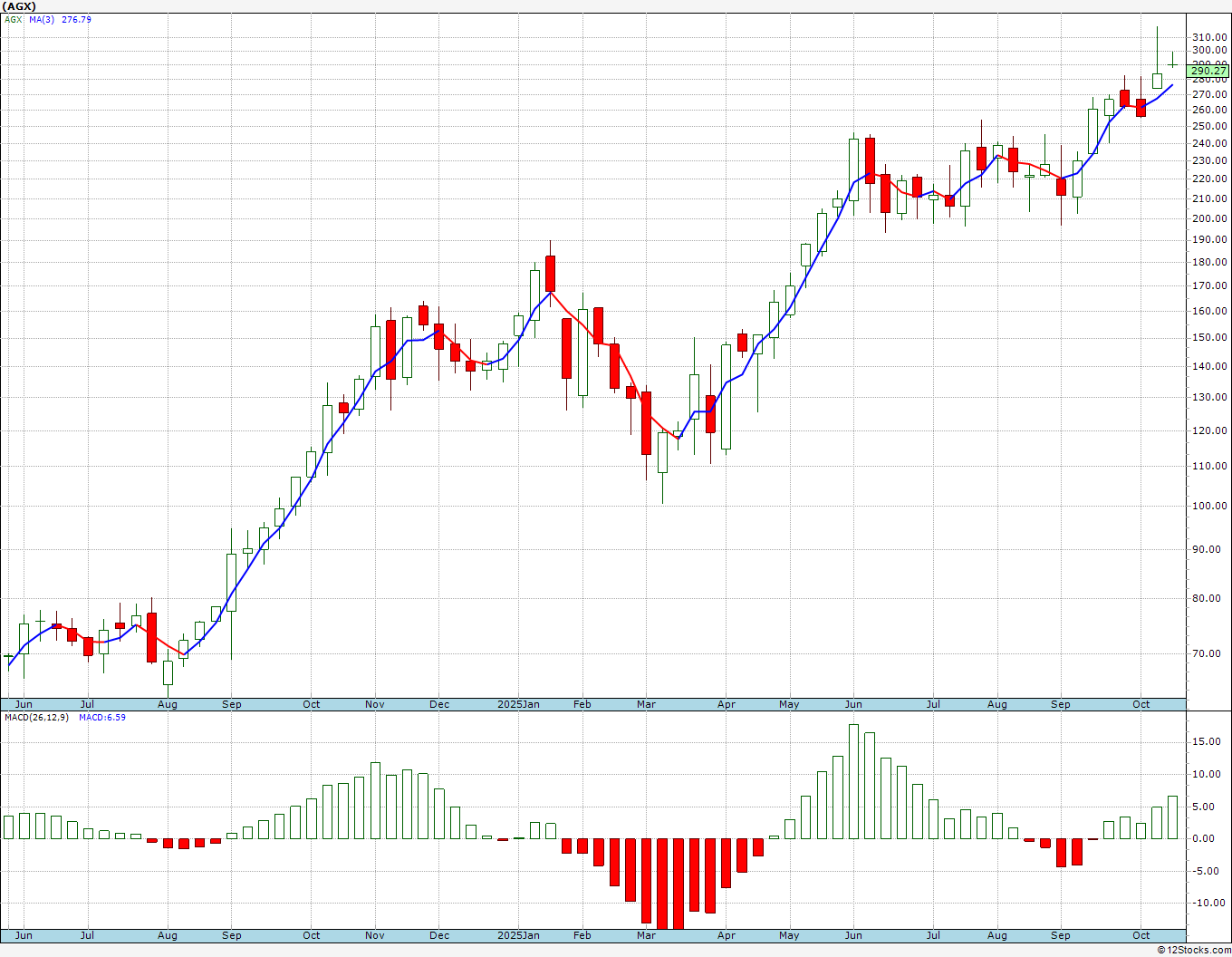
Task: Click the 240.00 price axis label
Action: coord(1210,144)
